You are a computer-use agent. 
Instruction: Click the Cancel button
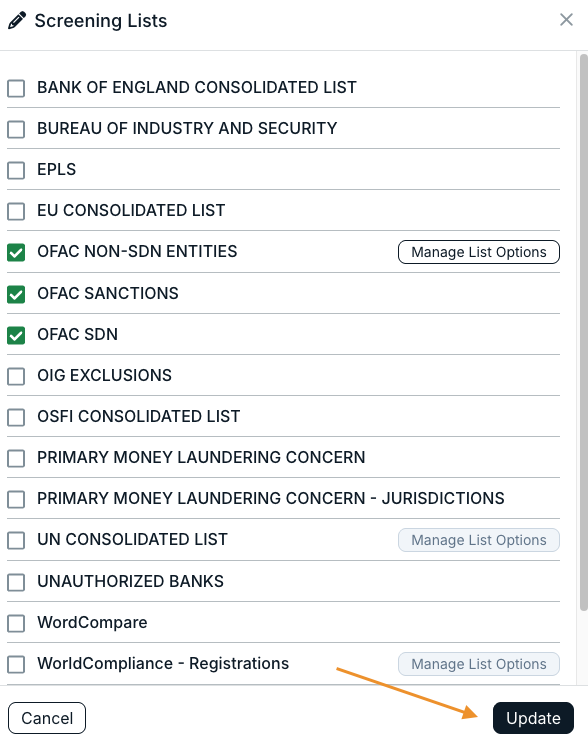[47, 718]
